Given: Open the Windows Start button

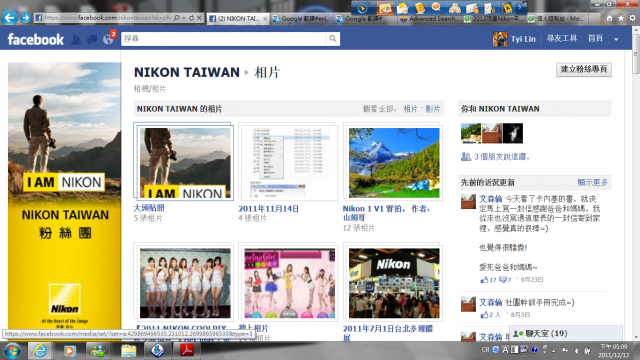Looking at the screenshot, I should pos(12,351).
